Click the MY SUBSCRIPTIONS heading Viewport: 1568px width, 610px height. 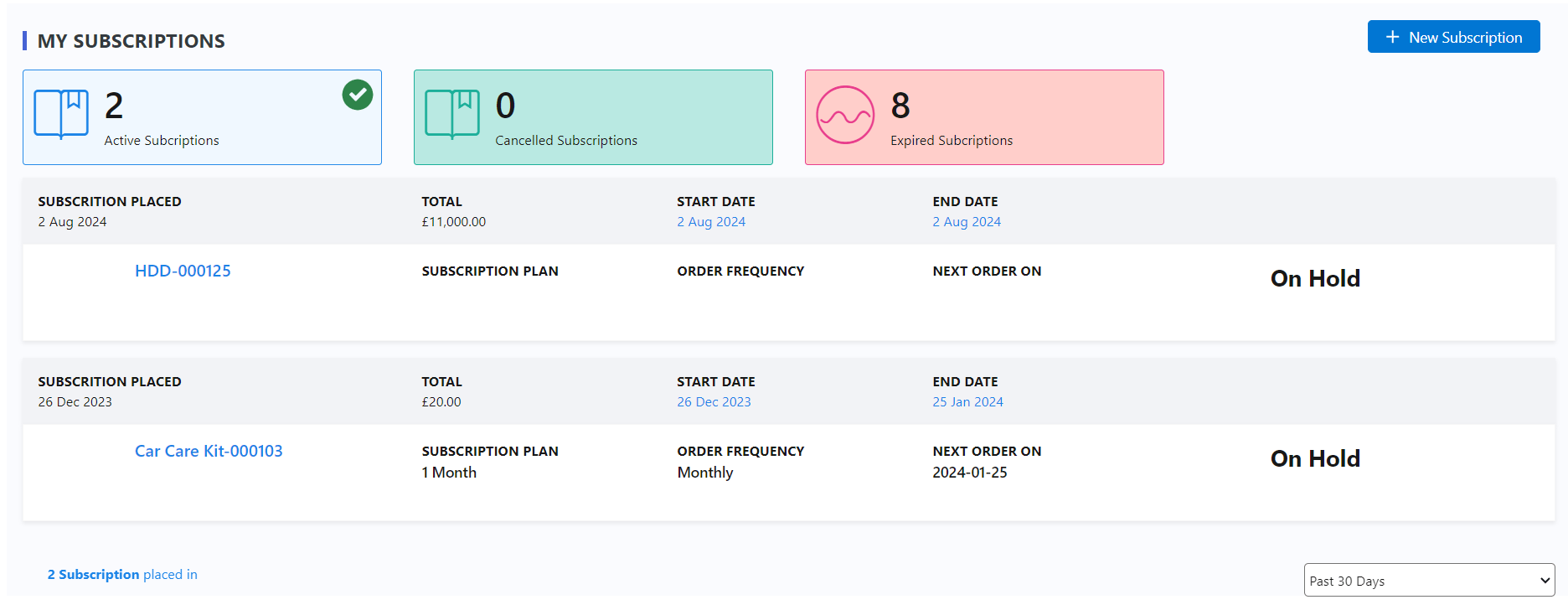click(x=132, y=41)
